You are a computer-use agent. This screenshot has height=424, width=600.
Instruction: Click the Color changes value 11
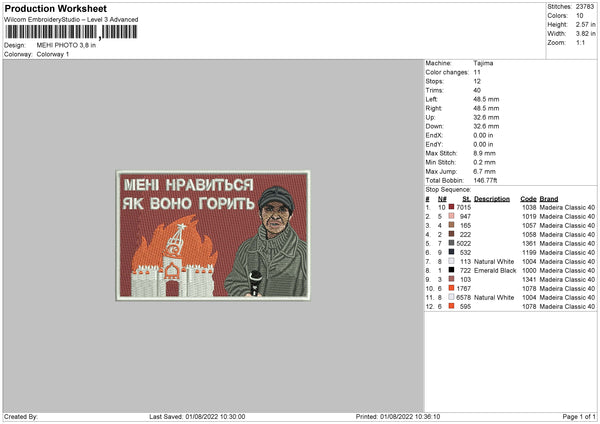click(x=477, y=72)
